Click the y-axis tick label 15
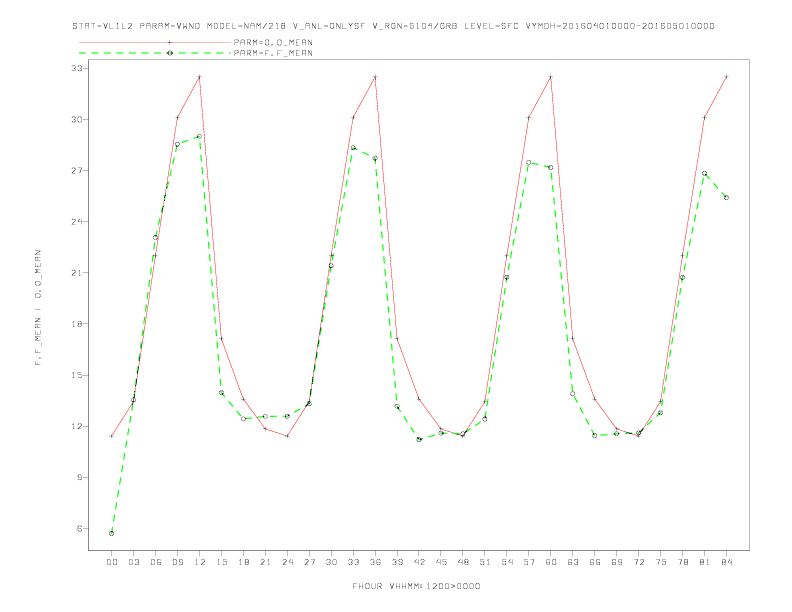 click(76, 375)
